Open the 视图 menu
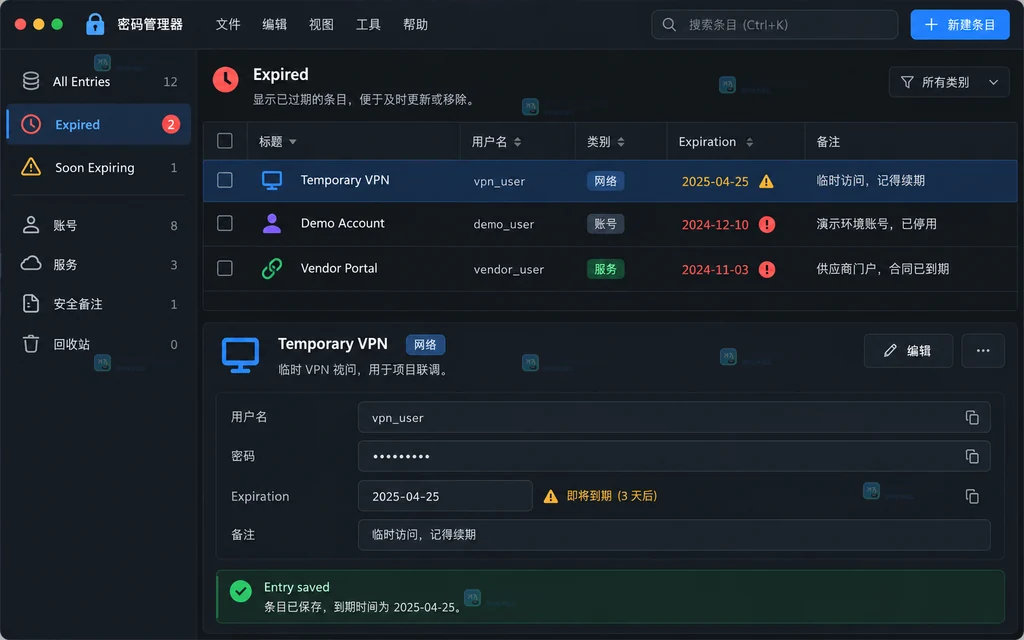Viewport: 1024px width, 640px height. coord(321,25)
